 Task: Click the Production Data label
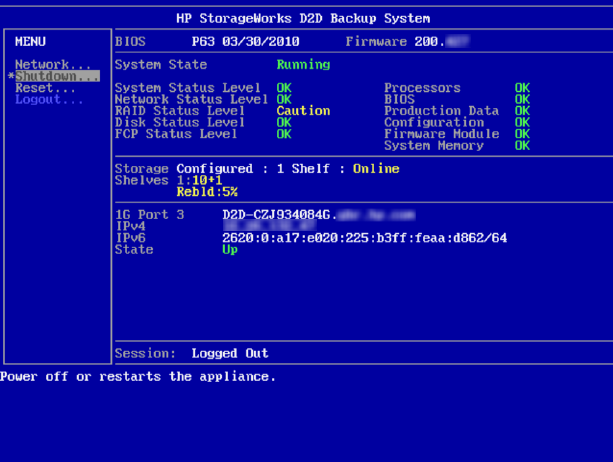(x=441, y=111)
